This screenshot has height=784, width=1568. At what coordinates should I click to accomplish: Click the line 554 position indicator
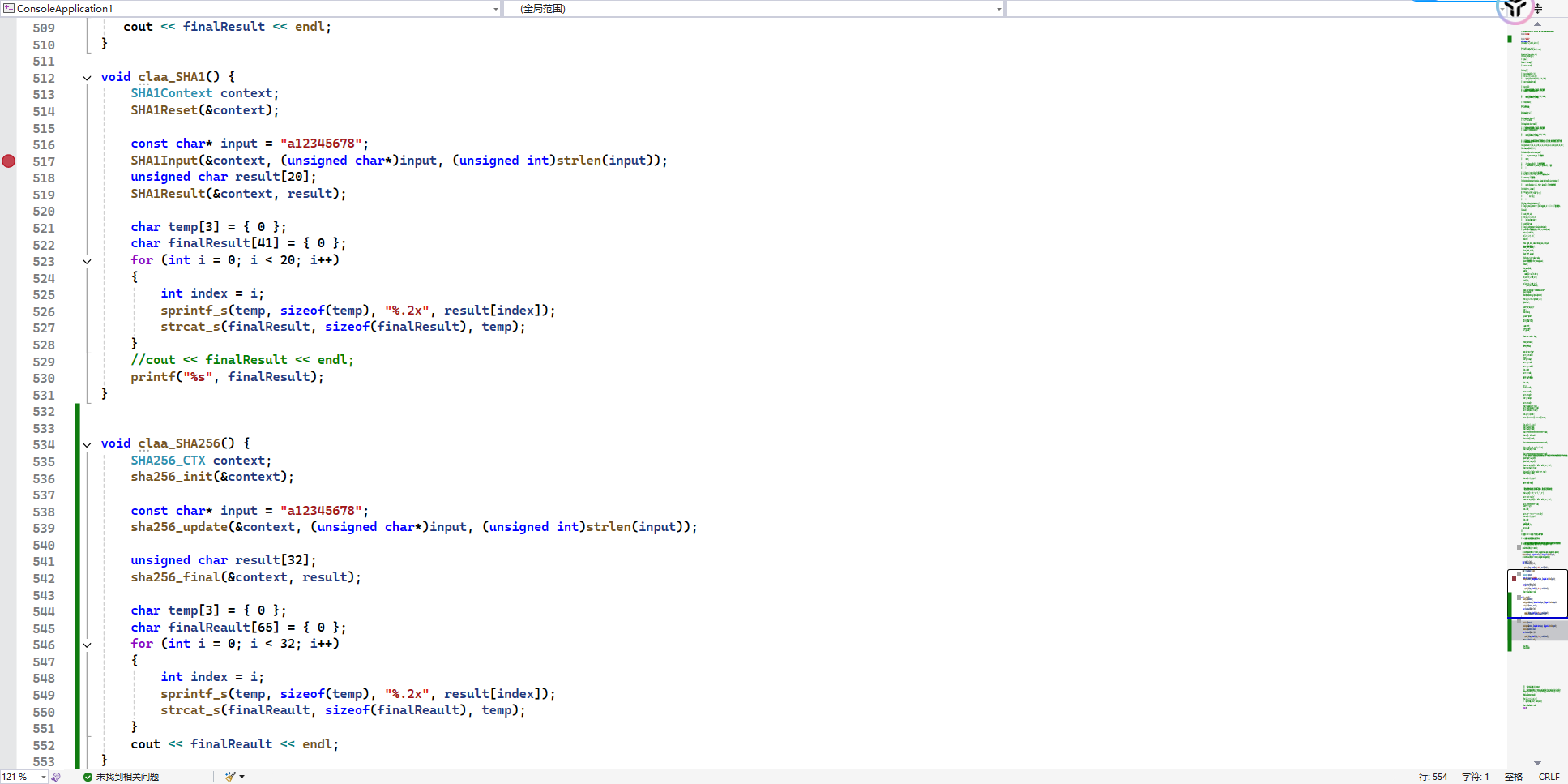1433,777
